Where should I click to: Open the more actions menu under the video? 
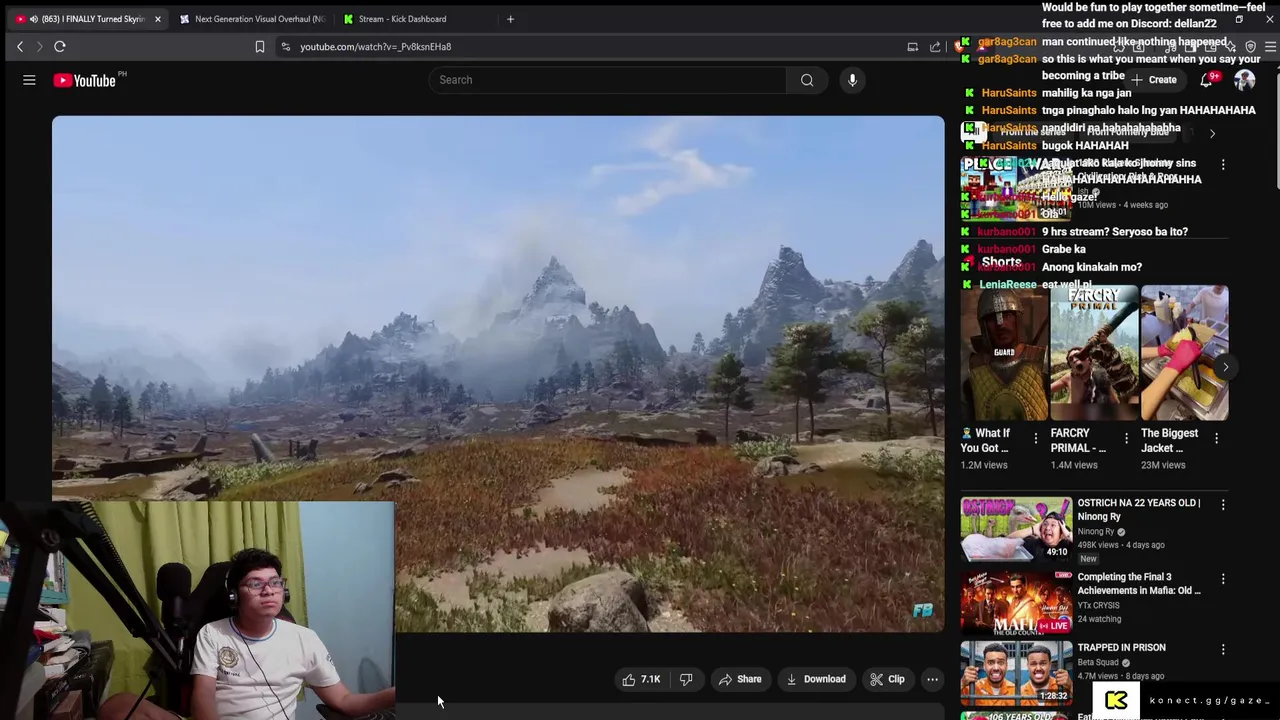pos(932,679)
